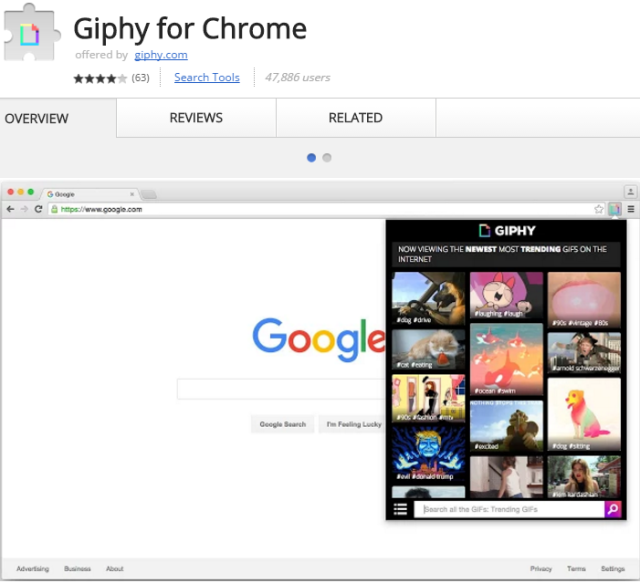The height and width of the screenshot is (583, 640).
Task: Open the #laughing #laugh GIF thumbnail
Action: [506, 295]
